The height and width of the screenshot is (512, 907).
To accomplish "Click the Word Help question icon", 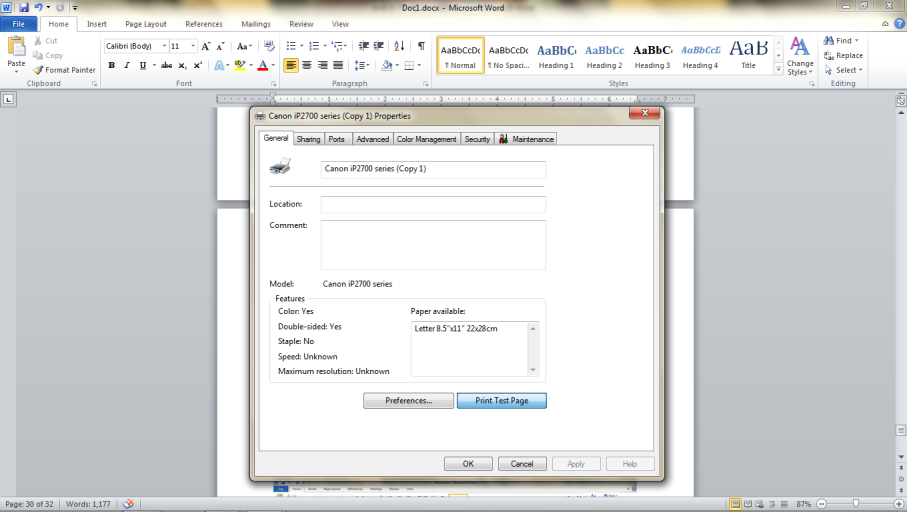I will click(x=899, y=24).
